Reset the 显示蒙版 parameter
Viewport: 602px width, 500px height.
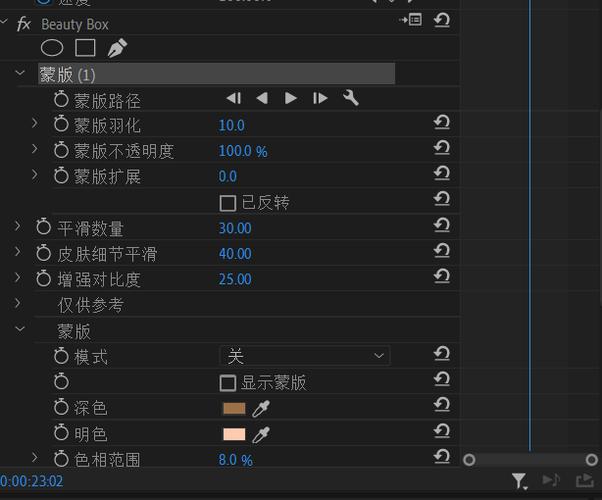pos(442,379)
